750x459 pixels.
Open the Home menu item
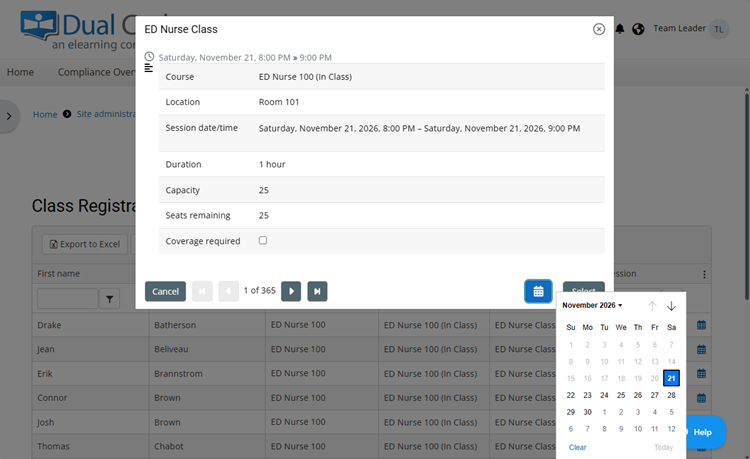tap(20, 72)
